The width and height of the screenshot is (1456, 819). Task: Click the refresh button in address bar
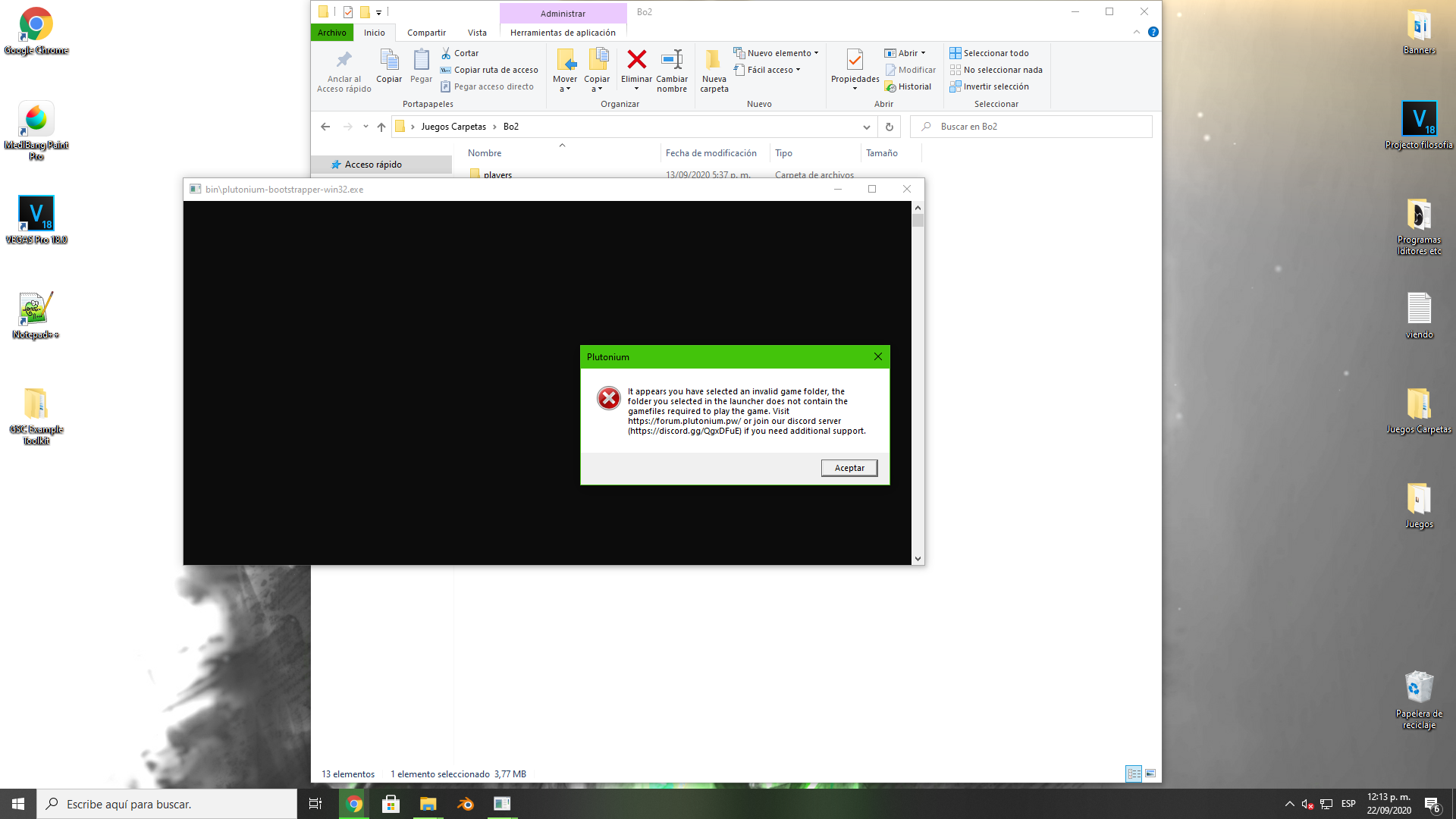tap(889, 127)
